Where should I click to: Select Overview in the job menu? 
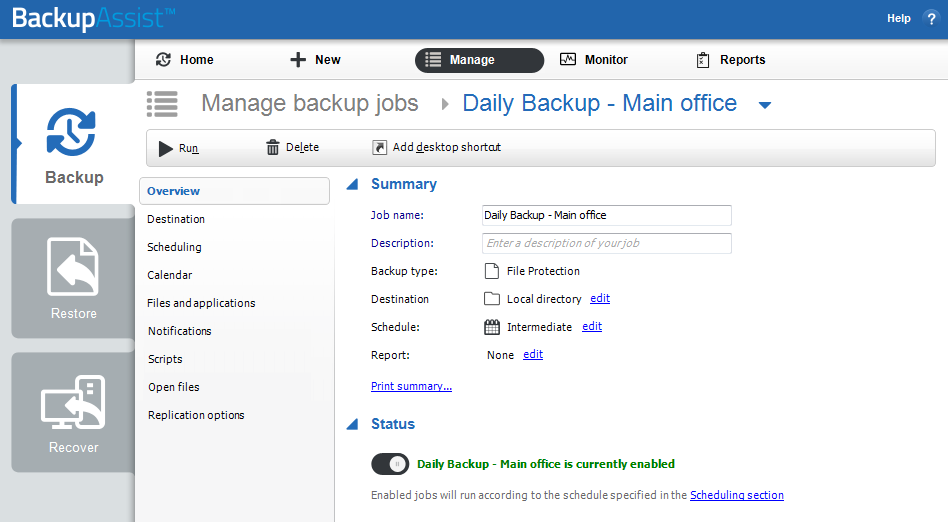click(235, 191)
